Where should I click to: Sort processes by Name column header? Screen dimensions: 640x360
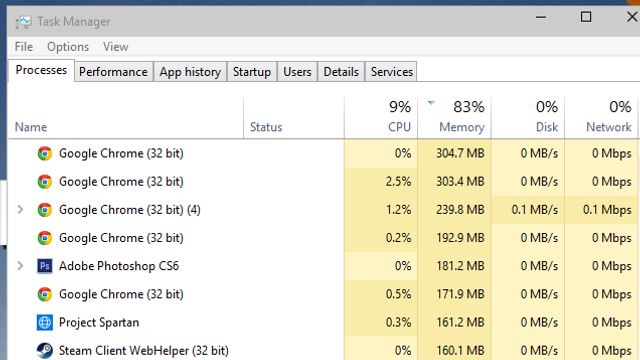click(x=126, y=118)
